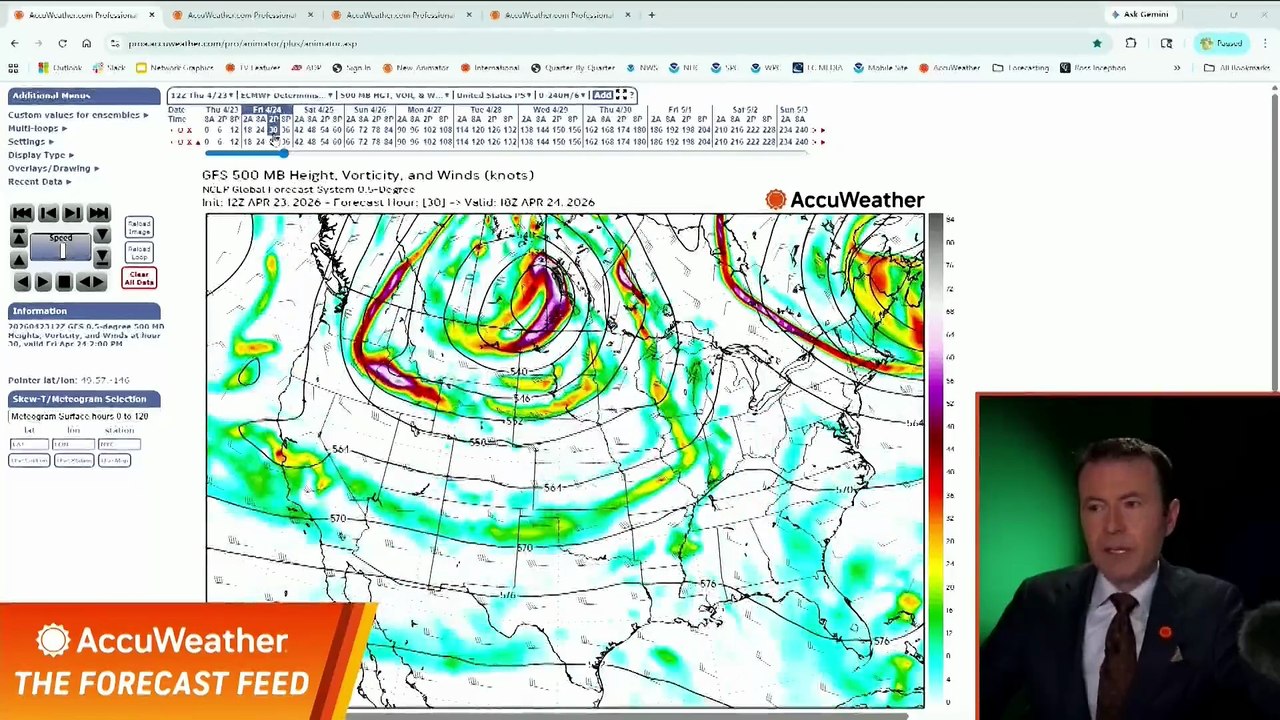Select forecast hour 42 in first row
Image resolution: width=1280 pixels, height=720 pixels.
pos(298,130)
